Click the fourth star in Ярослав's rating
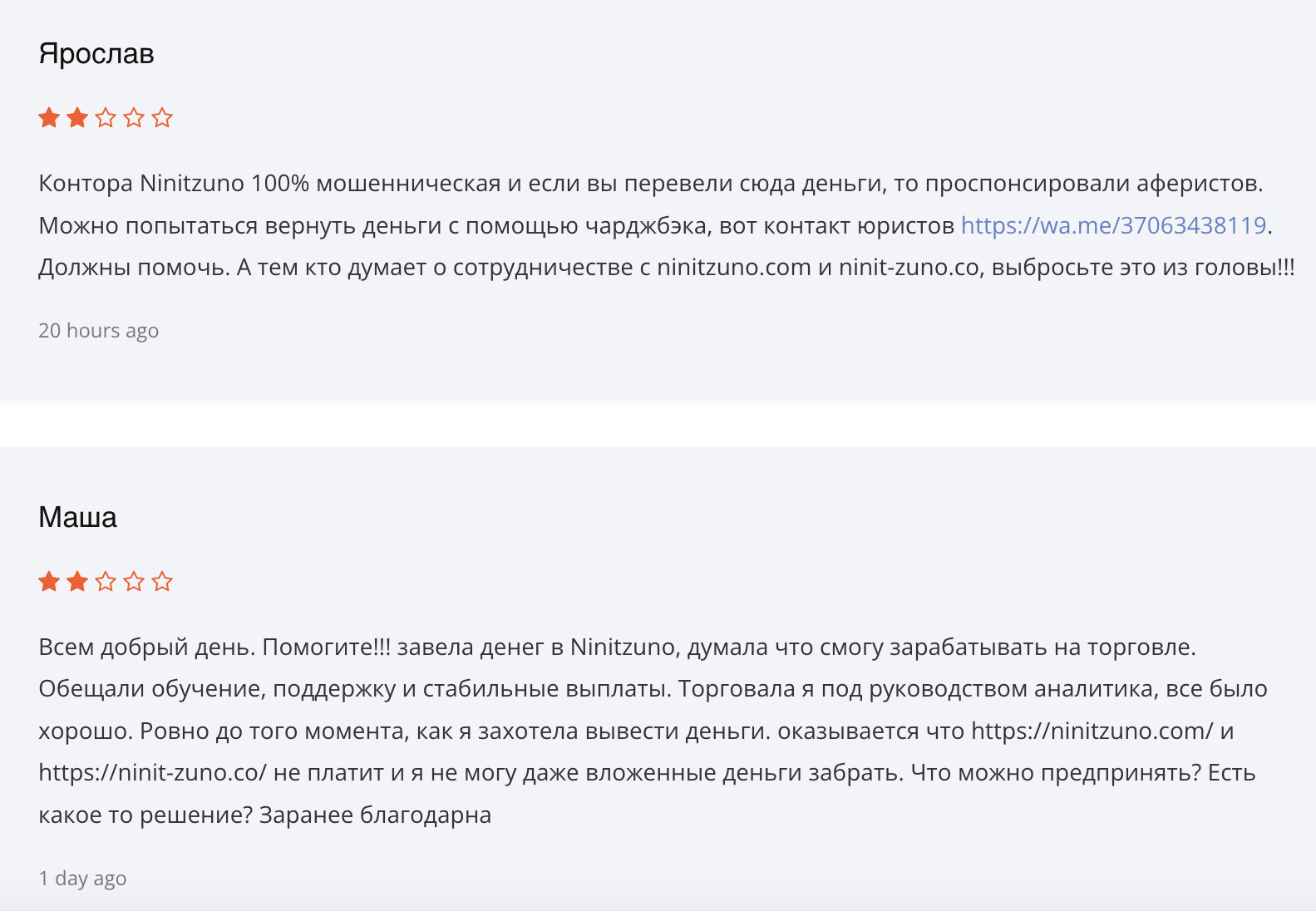Image resolution: width=1316 pixels, height=911 pixels. coord(134,118)
